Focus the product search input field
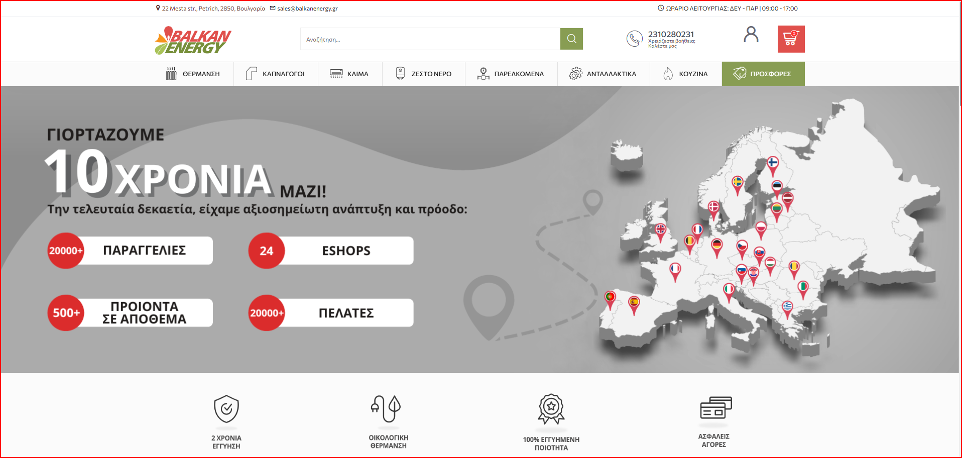The image size is (962, 458). tap(429, 39)
